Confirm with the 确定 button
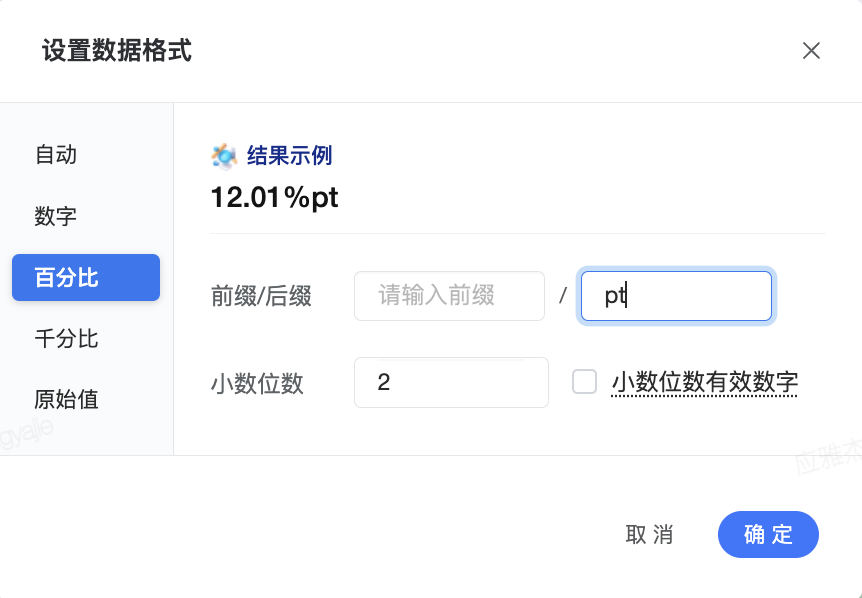This screenshot has width=862, height=598. click(768, 534)
